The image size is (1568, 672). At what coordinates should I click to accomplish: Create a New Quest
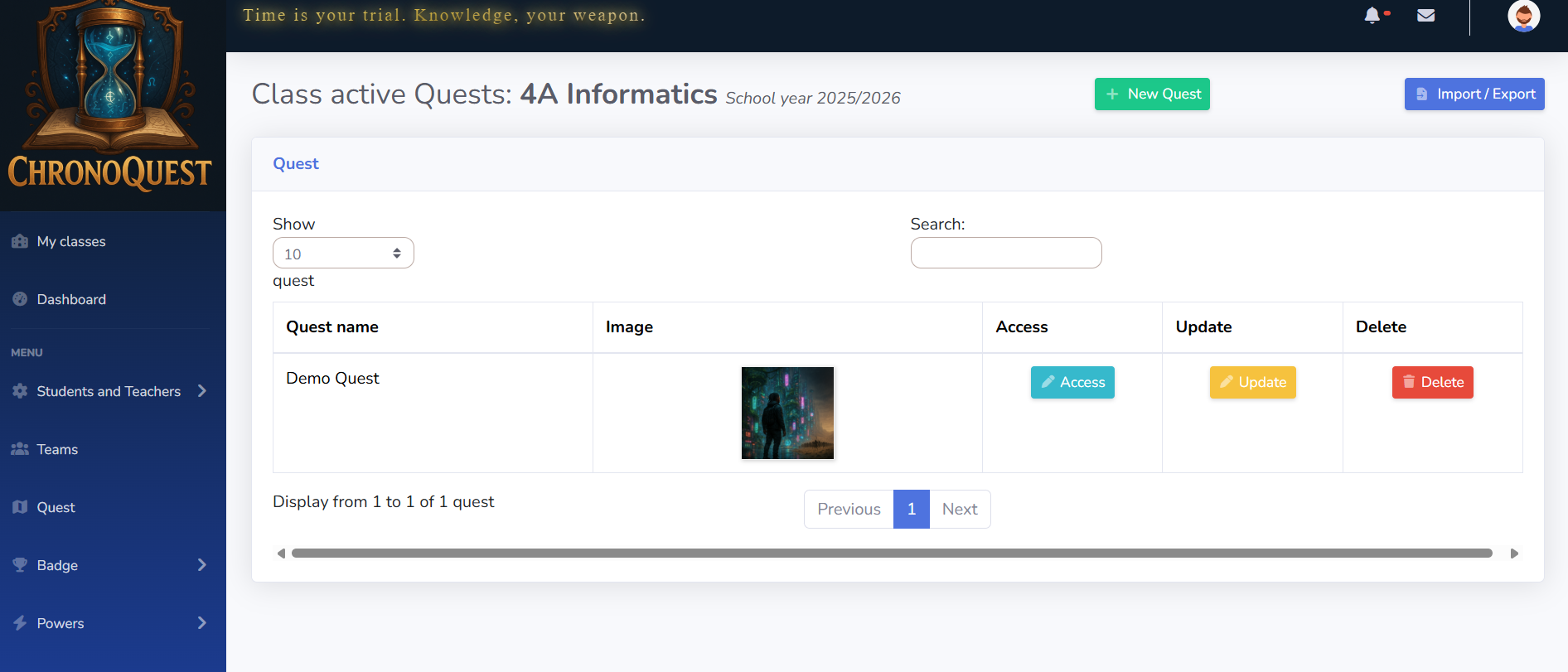[x=1152, y=94]
